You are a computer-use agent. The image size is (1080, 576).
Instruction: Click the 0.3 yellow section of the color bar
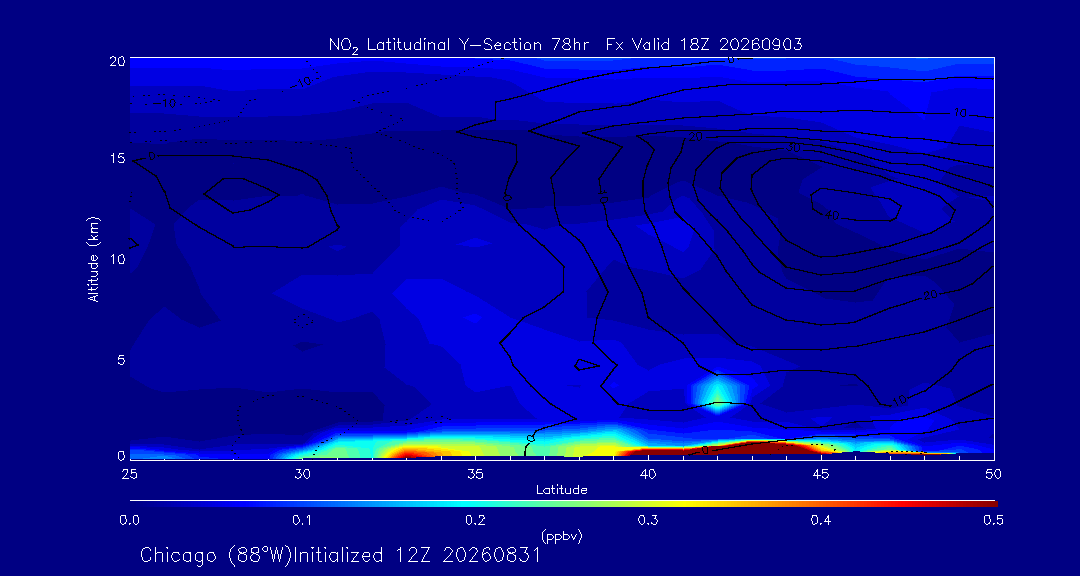click(x=647, y=504)
